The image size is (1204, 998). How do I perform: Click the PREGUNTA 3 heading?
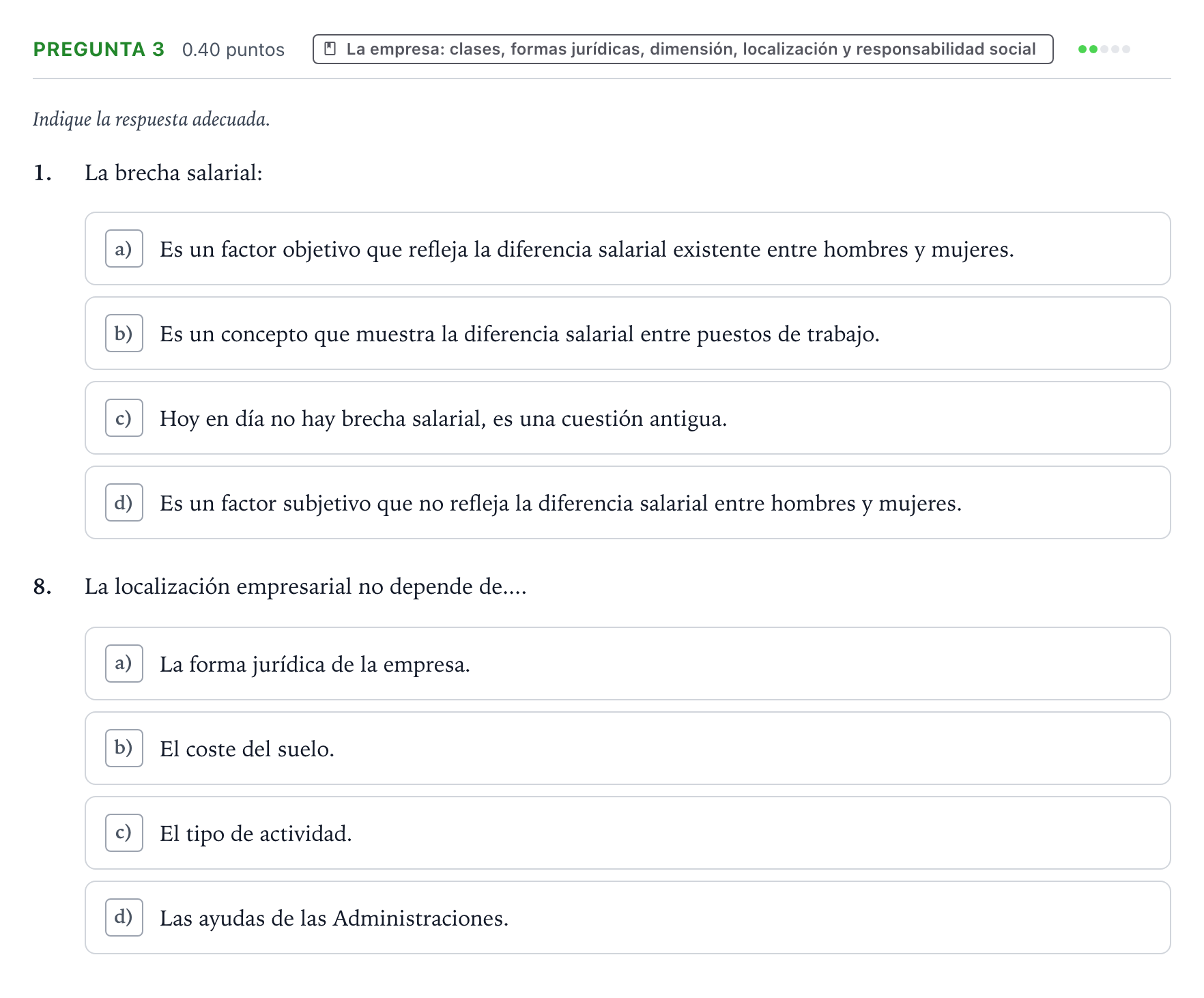click(x=99, y=49)
